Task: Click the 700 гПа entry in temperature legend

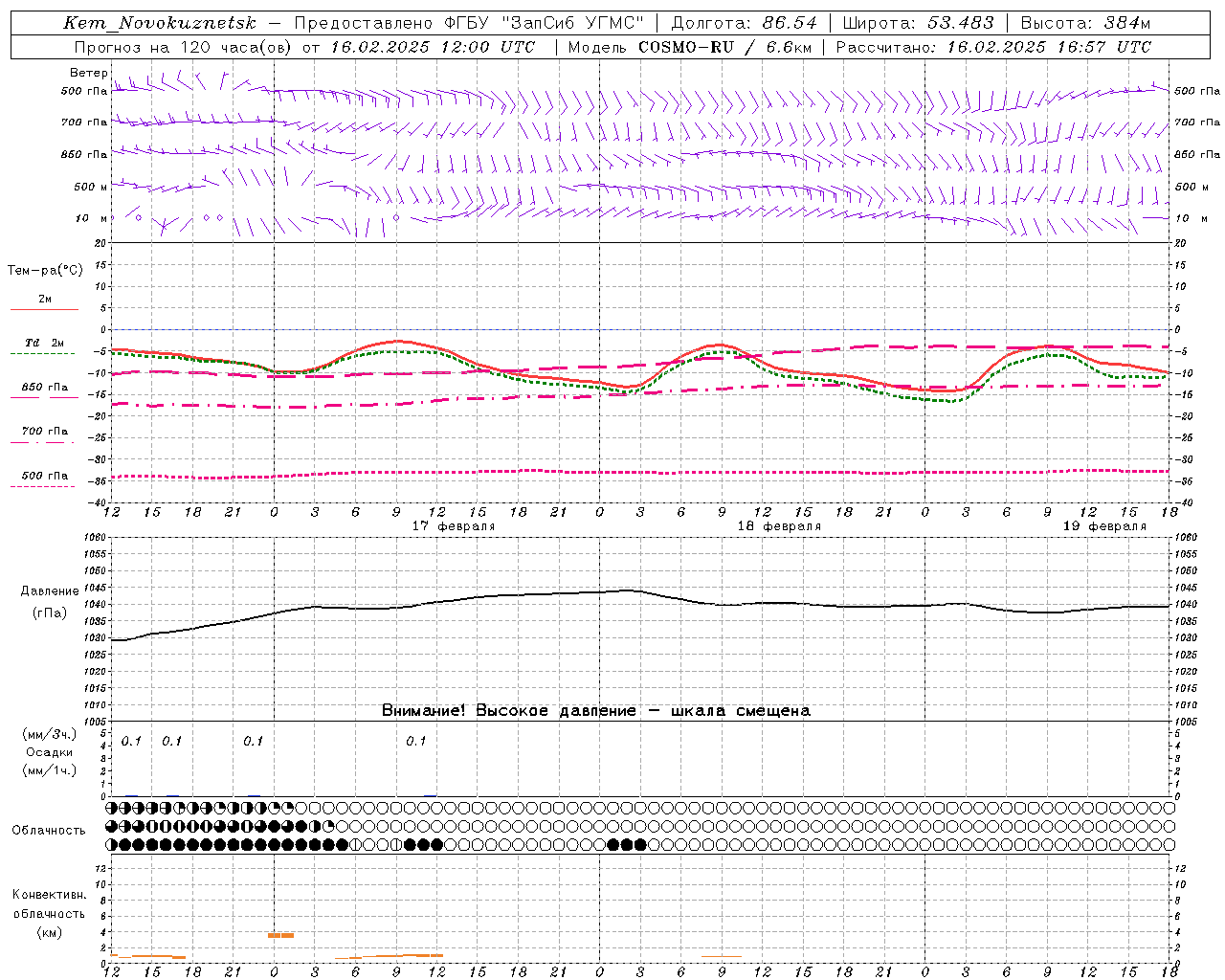Action: [x=45, y=432]
